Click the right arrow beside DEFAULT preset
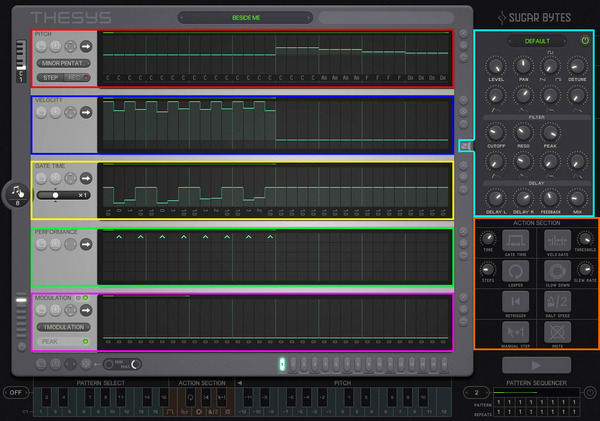The image size is (600, 421). [x=564, y=41]
